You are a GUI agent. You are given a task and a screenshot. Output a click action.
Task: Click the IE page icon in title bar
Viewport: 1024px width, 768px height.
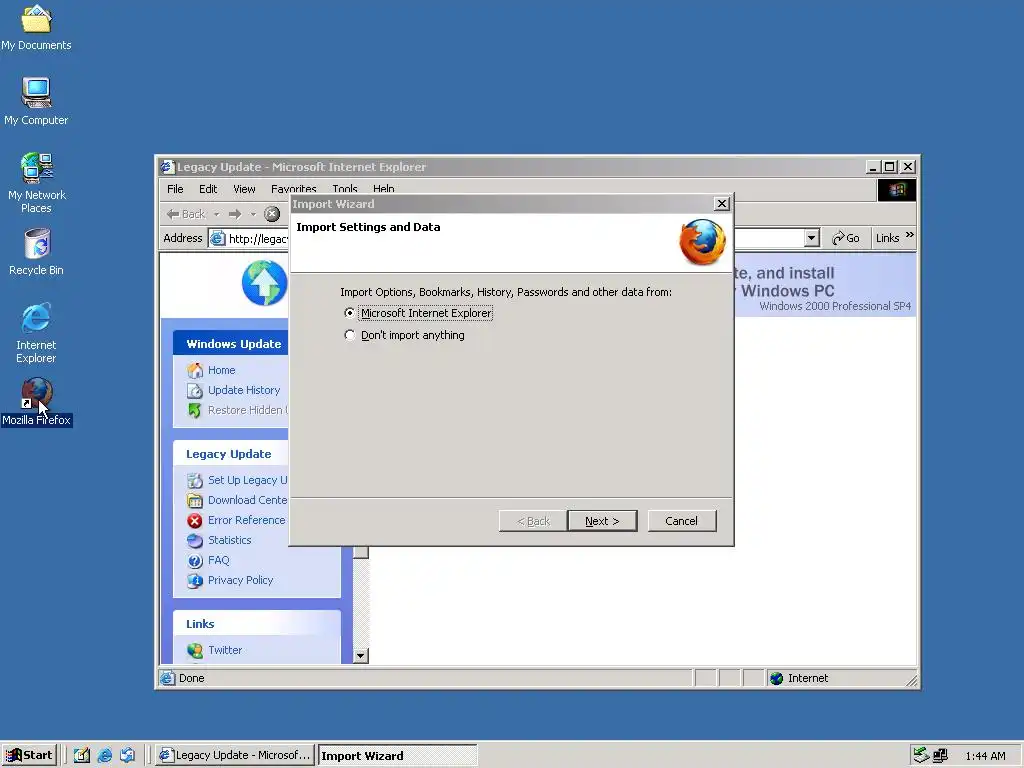[x=168, y=167]
